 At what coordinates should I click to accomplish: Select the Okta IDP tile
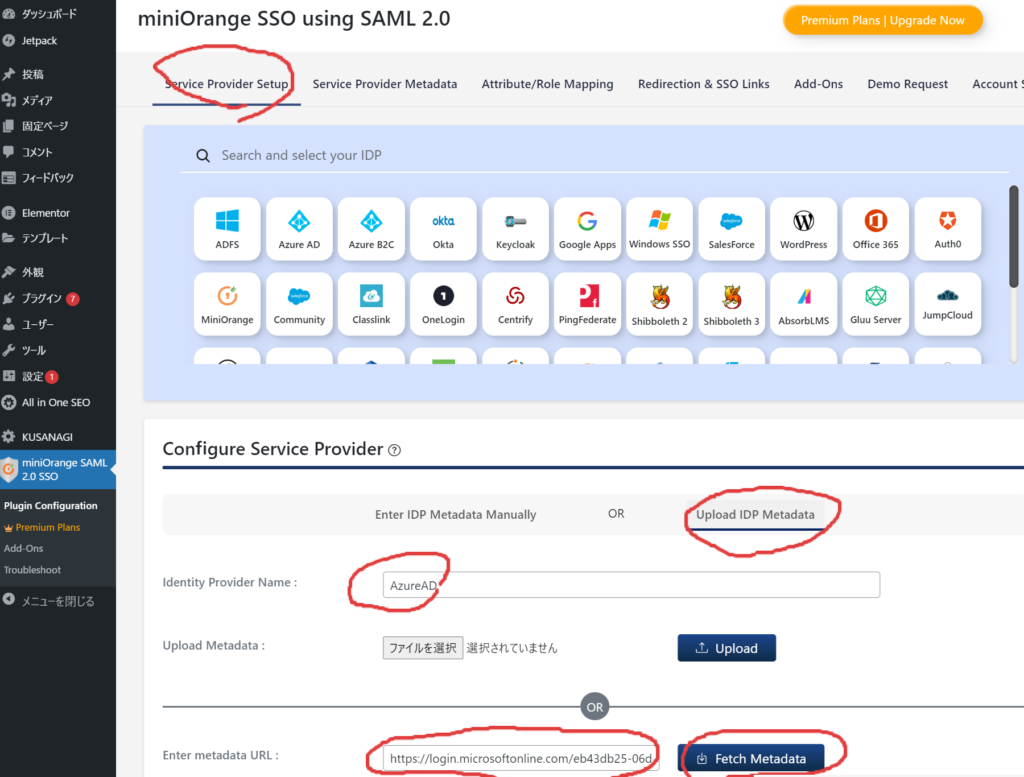443,229
